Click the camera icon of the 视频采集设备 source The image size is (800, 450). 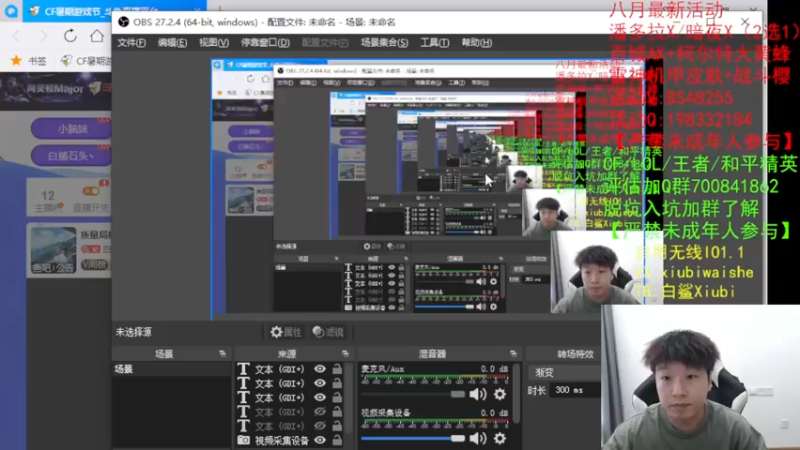(243, 440)
